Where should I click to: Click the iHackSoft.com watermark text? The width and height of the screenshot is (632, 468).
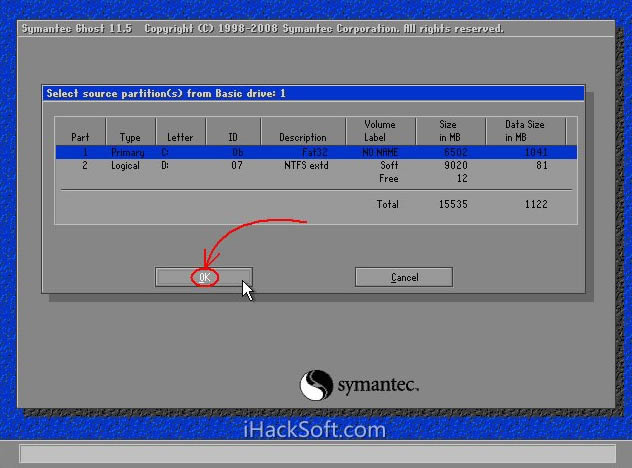point(314,430)
